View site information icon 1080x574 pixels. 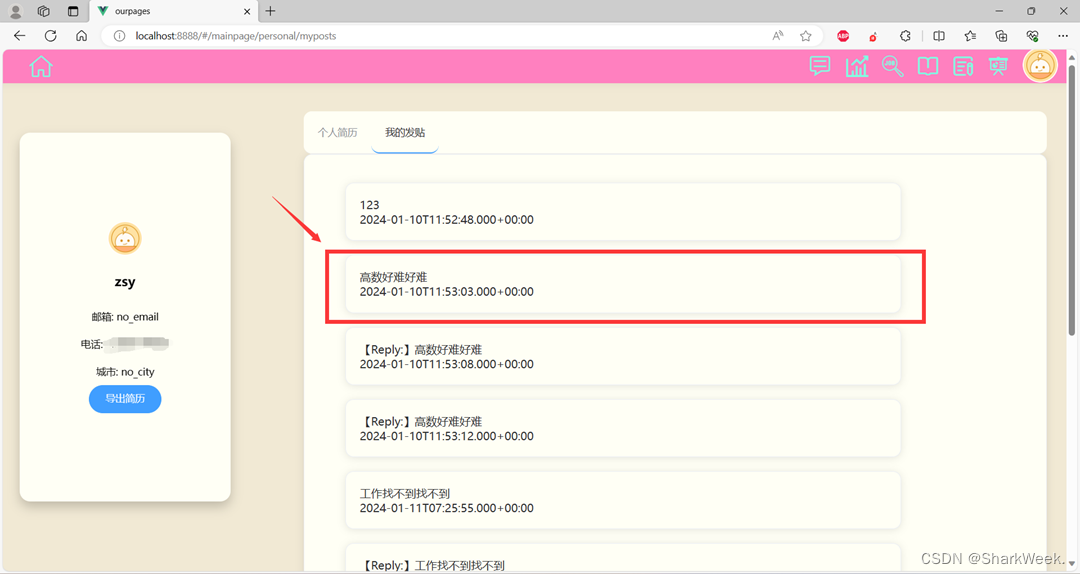click(119, 36)
